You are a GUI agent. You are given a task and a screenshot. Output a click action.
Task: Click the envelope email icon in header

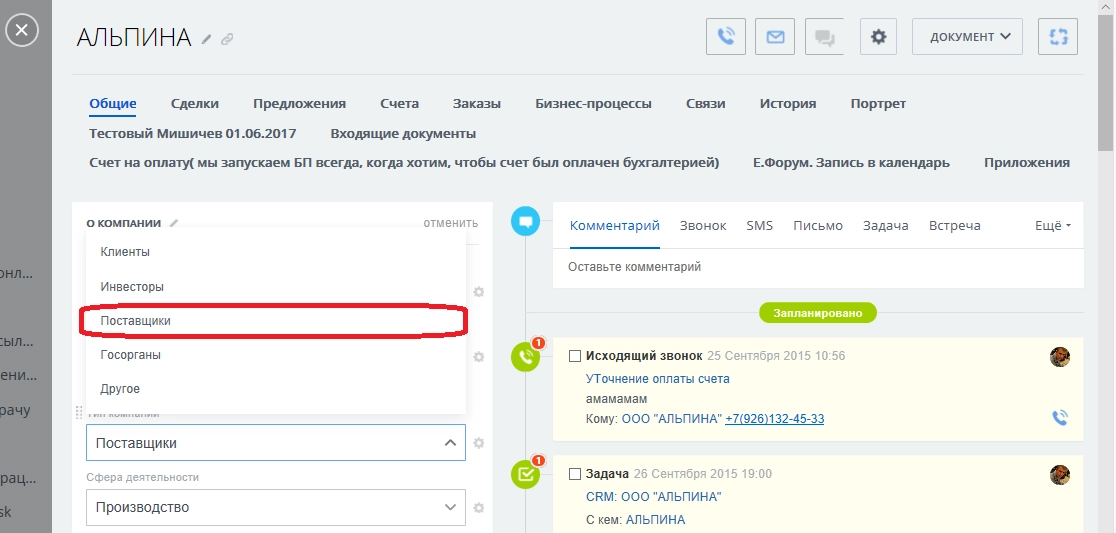(x=775, y=37)
